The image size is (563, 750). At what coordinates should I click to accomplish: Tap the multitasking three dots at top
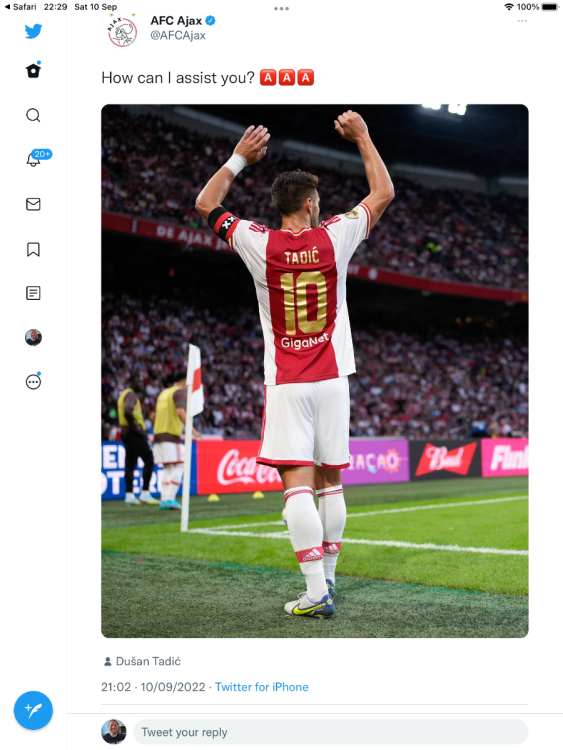tap(281, 9)
